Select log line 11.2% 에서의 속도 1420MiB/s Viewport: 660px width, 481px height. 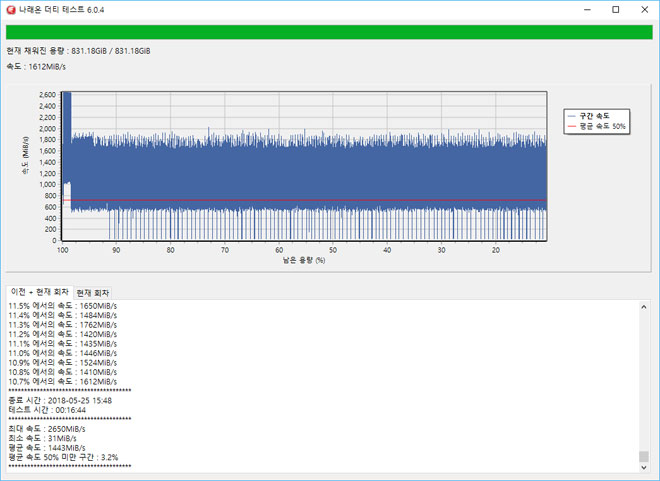pos(63,334)
